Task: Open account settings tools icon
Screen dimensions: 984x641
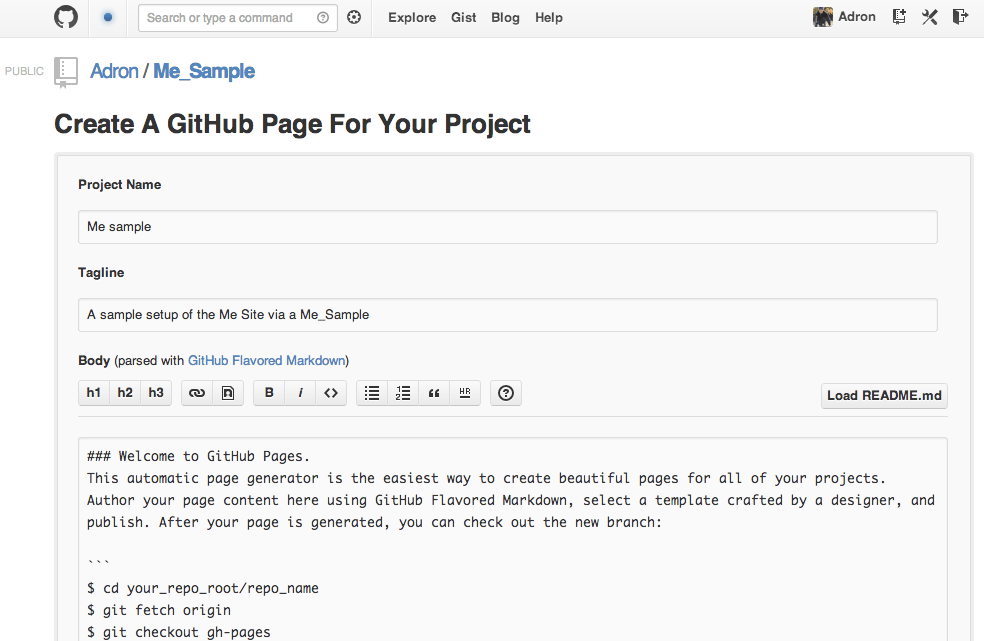Action: [x=930, y=17]
